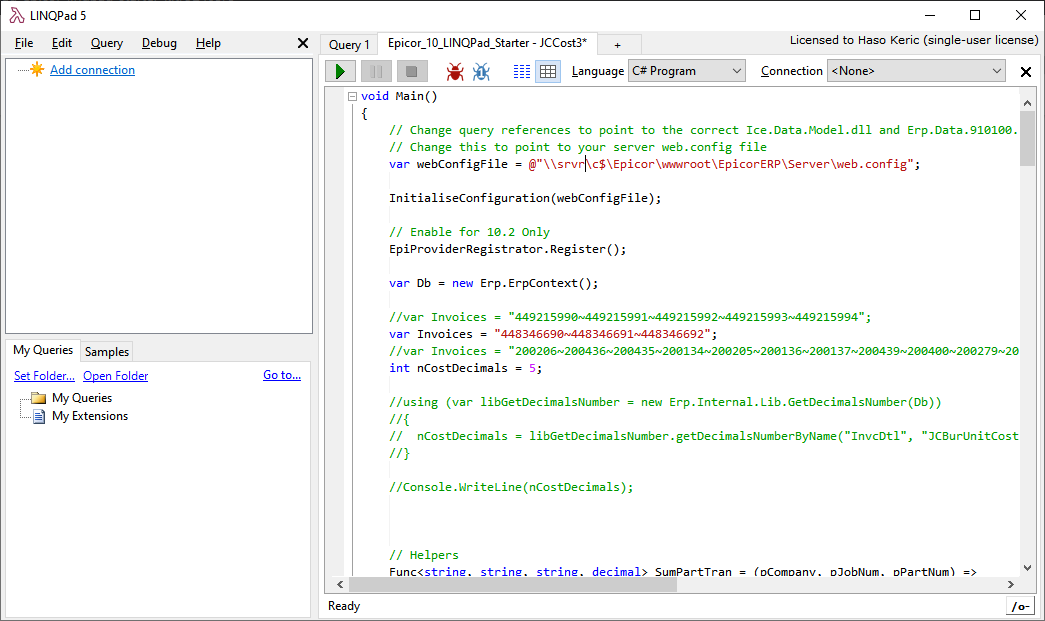Click the InitialiseConfiguration(webConfigFile); line
Screen dimensions: 1045x621
(x=525, y=199)
